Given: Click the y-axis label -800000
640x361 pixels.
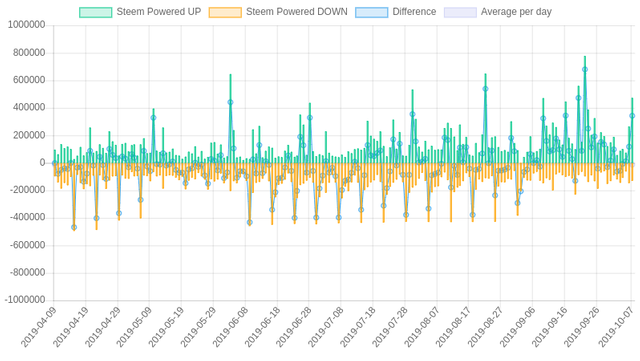Looking at the screenshot, I should pyautogui.click(x=27, y=273).
